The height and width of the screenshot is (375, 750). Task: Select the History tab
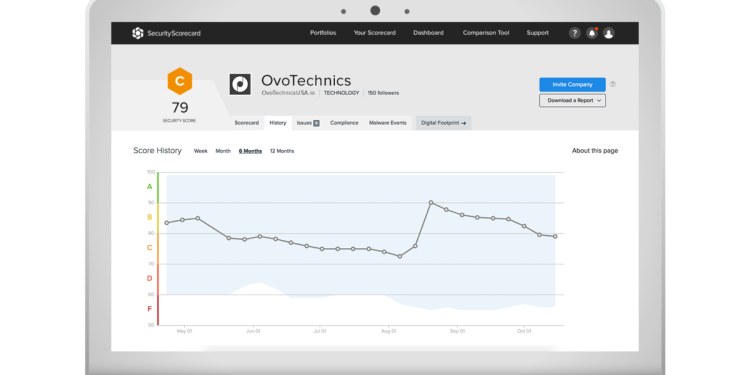(x=278, y=123)
